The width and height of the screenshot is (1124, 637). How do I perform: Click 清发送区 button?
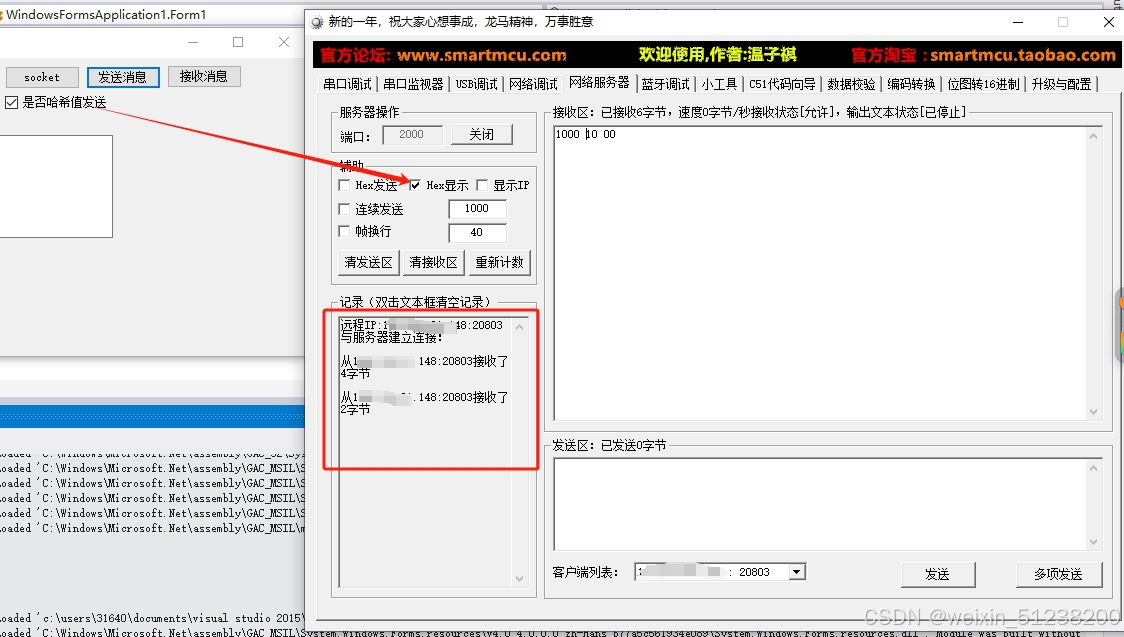coord(368,263)
